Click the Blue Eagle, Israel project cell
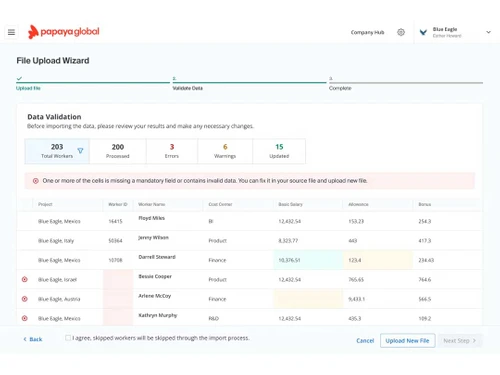The height and width of the screenshot is (375, 500). (57, 279)
